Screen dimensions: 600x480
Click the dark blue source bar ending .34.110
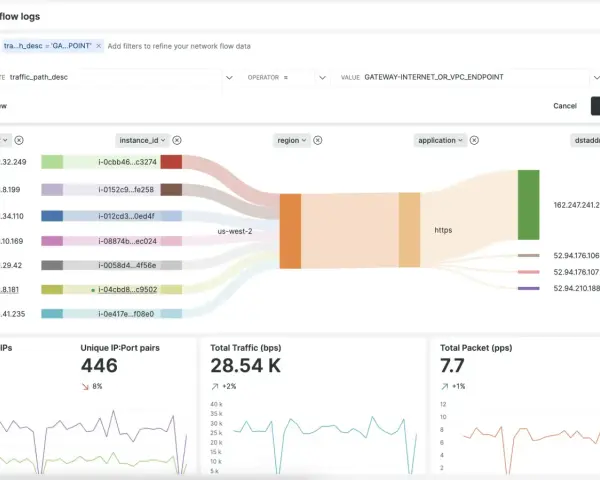tap(52, 216)
